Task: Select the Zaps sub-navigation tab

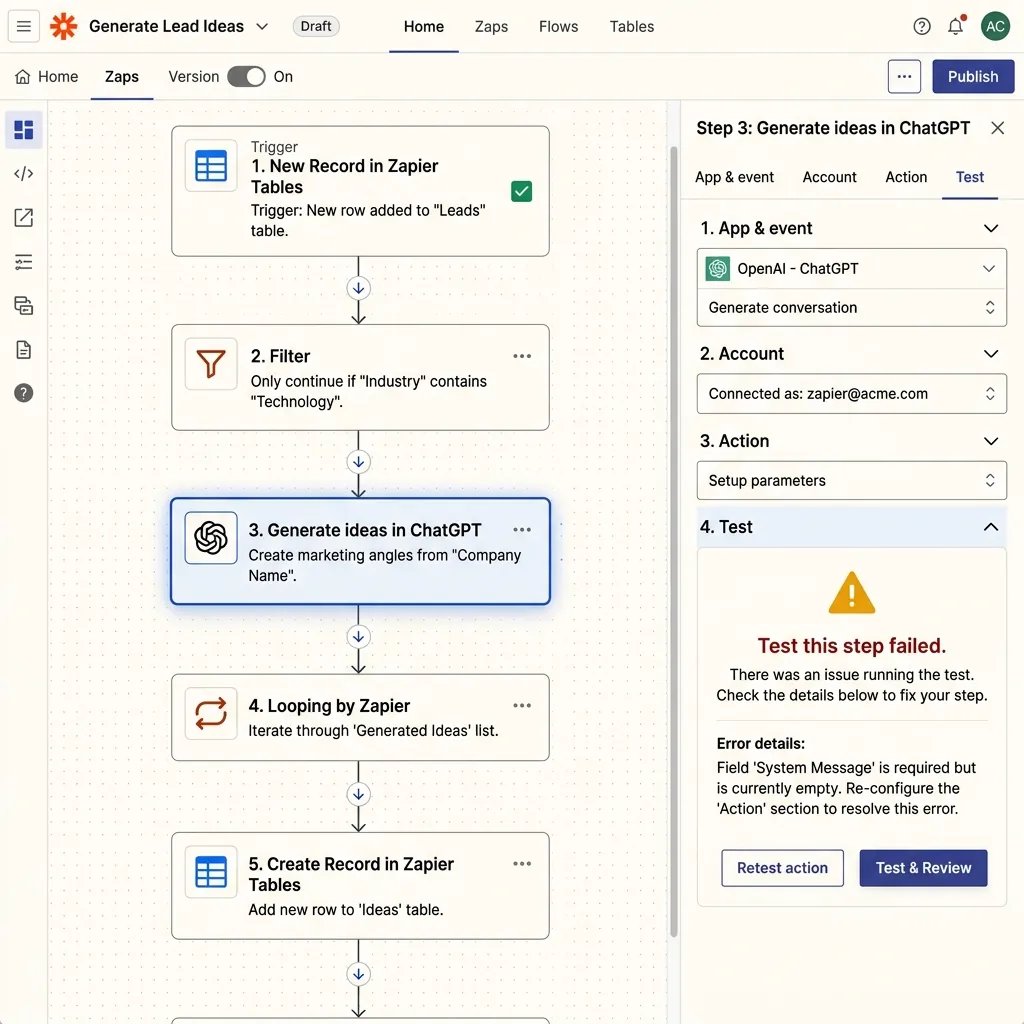Action: 122,77
